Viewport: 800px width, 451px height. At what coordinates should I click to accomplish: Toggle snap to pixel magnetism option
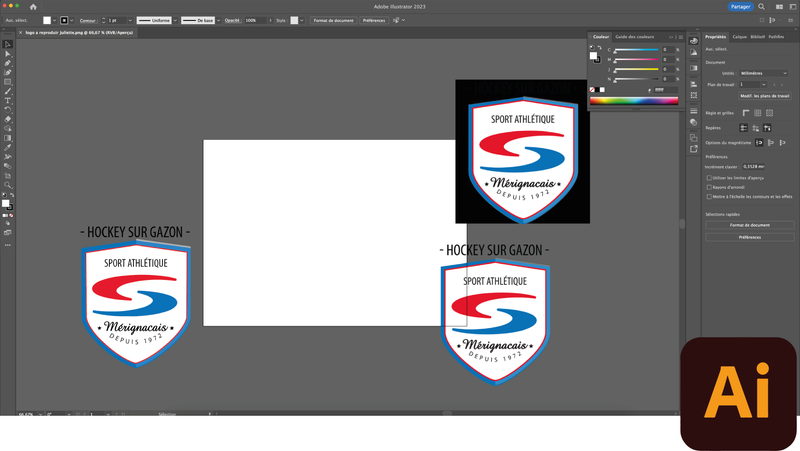tap(771, 143)
